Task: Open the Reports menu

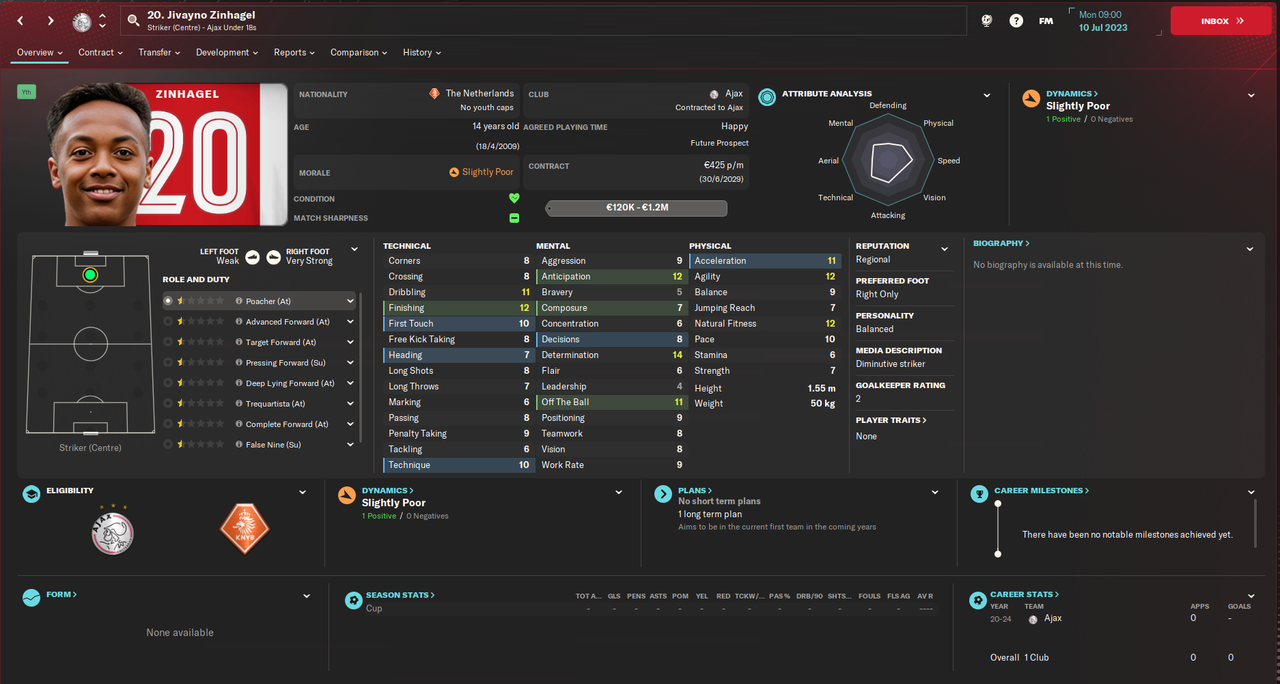Action: (x=295, y=52)
